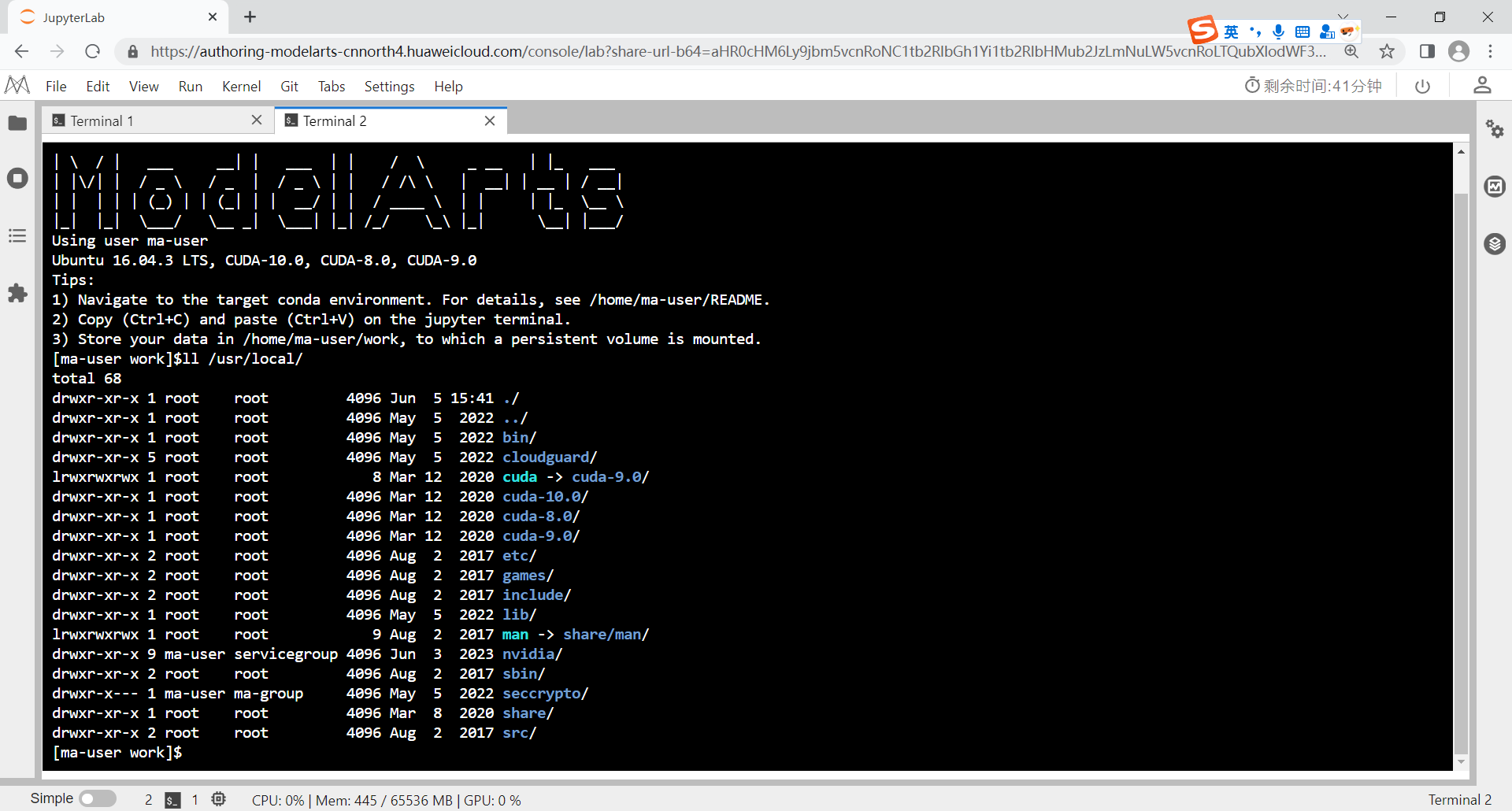Toggle the Simple interface mode switch

pos(98,798)
